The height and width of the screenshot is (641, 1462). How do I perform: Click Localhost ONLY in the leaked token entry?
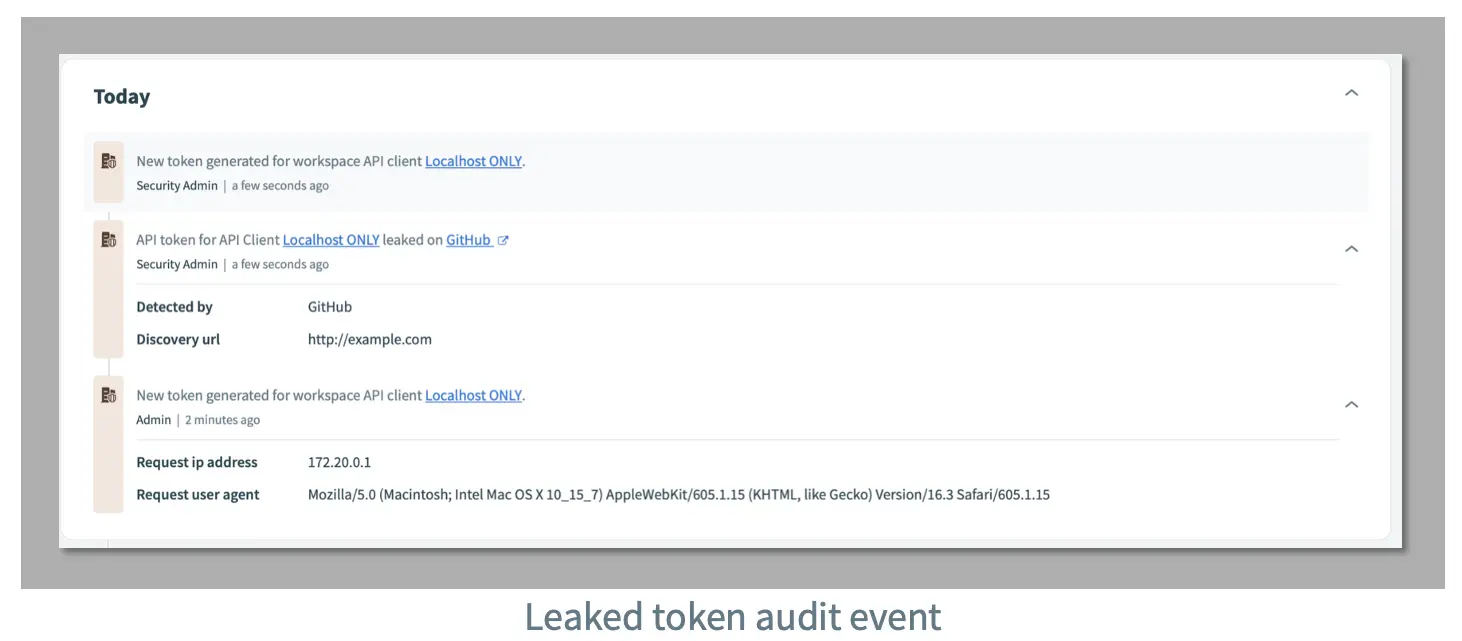coord(331,239)
